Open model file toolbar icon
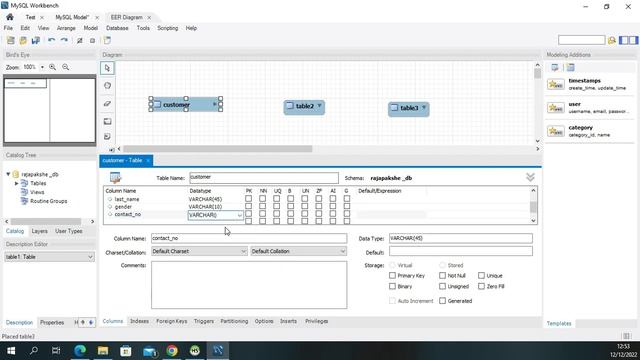640x360 pixels. pos(23,40)
